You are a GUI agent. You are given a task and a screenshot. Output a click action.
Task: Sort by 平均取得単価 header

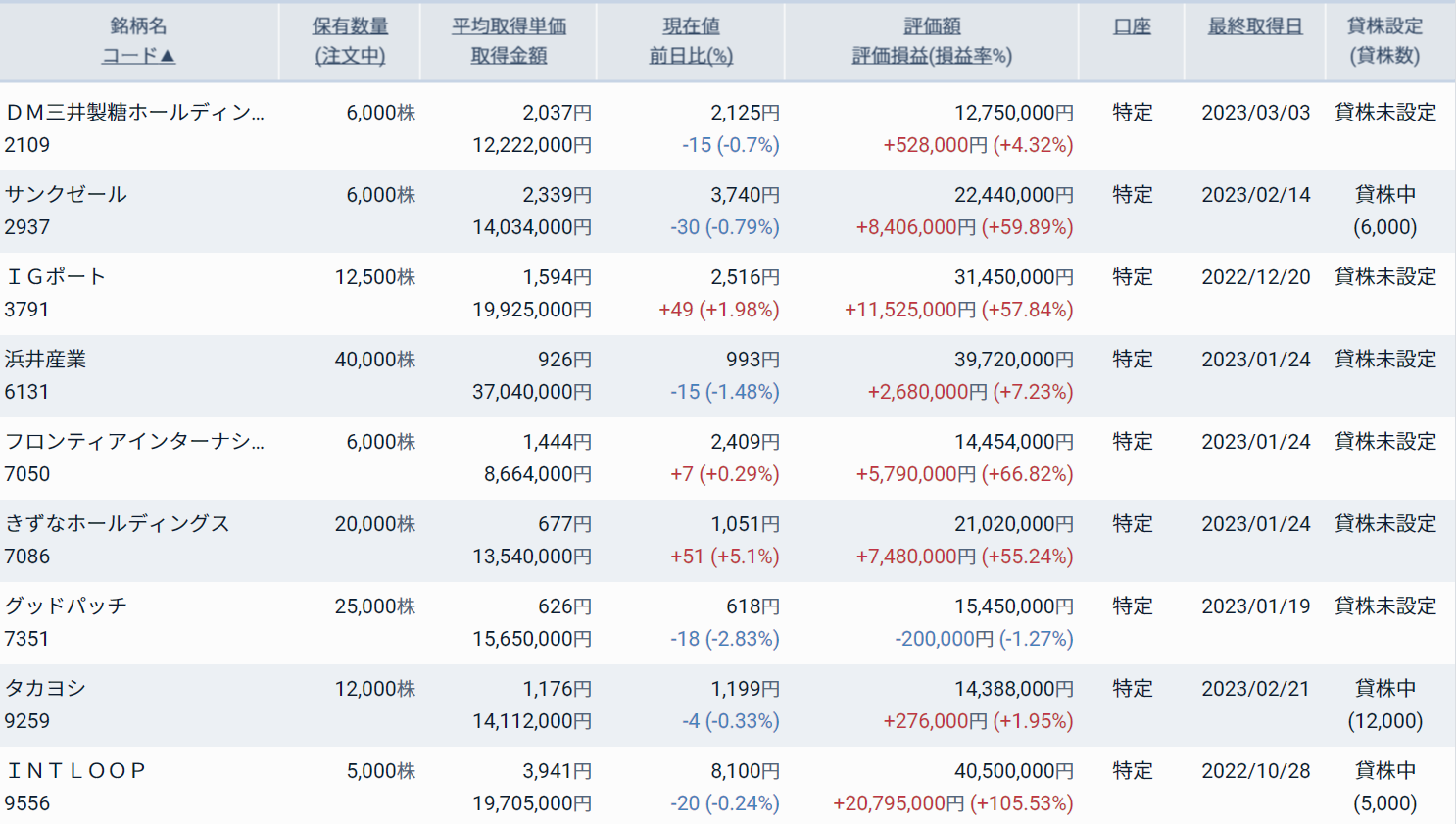[509, 26]
